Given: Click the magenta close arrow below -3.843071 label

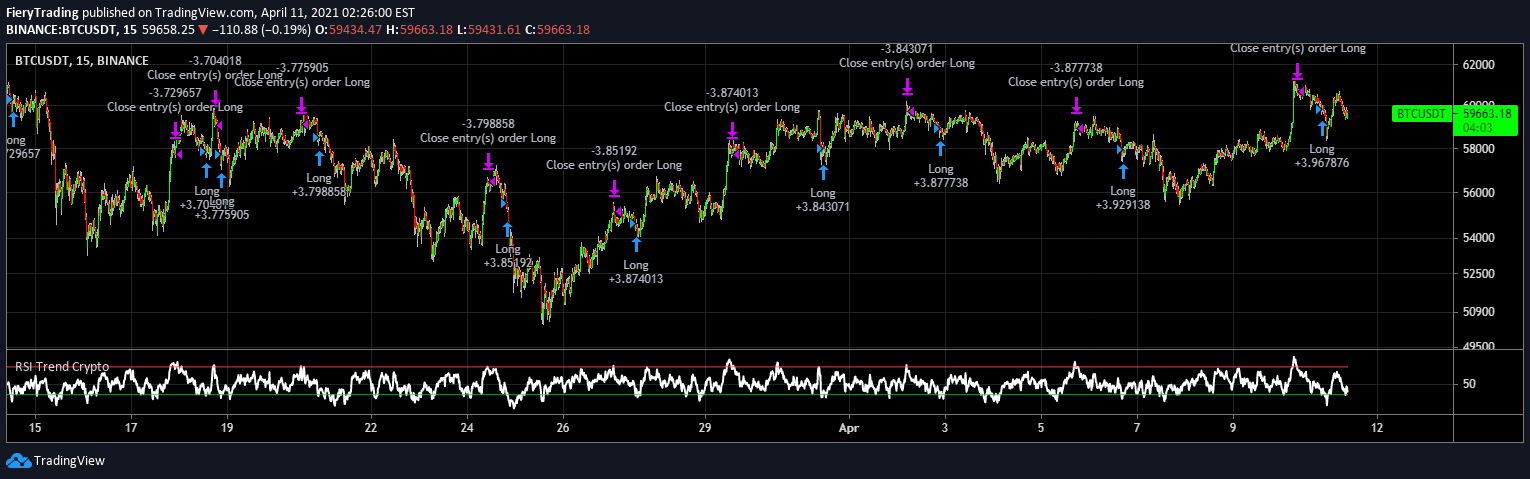Looking at the screenshot, I should pyautogui.click(x=907, y=86).
